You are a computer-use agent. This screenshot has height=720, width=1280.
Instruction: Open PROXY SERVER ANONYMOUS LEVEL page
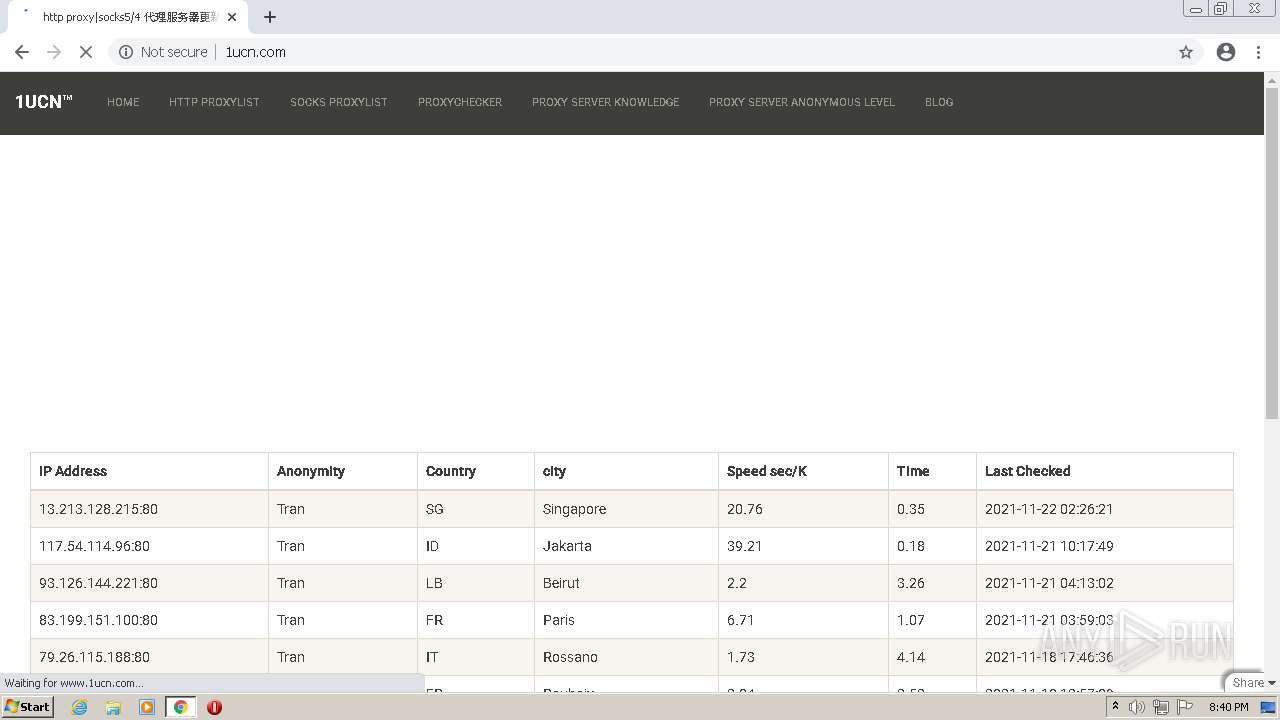point(802,102)
